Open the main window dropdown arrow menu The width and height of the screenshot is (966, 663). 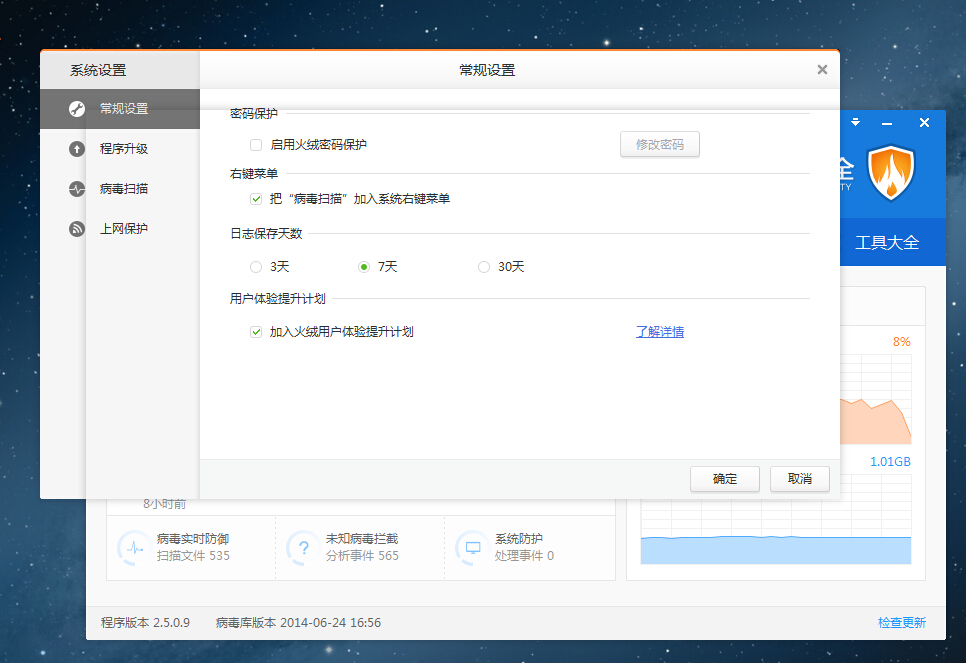coord(855,122)
